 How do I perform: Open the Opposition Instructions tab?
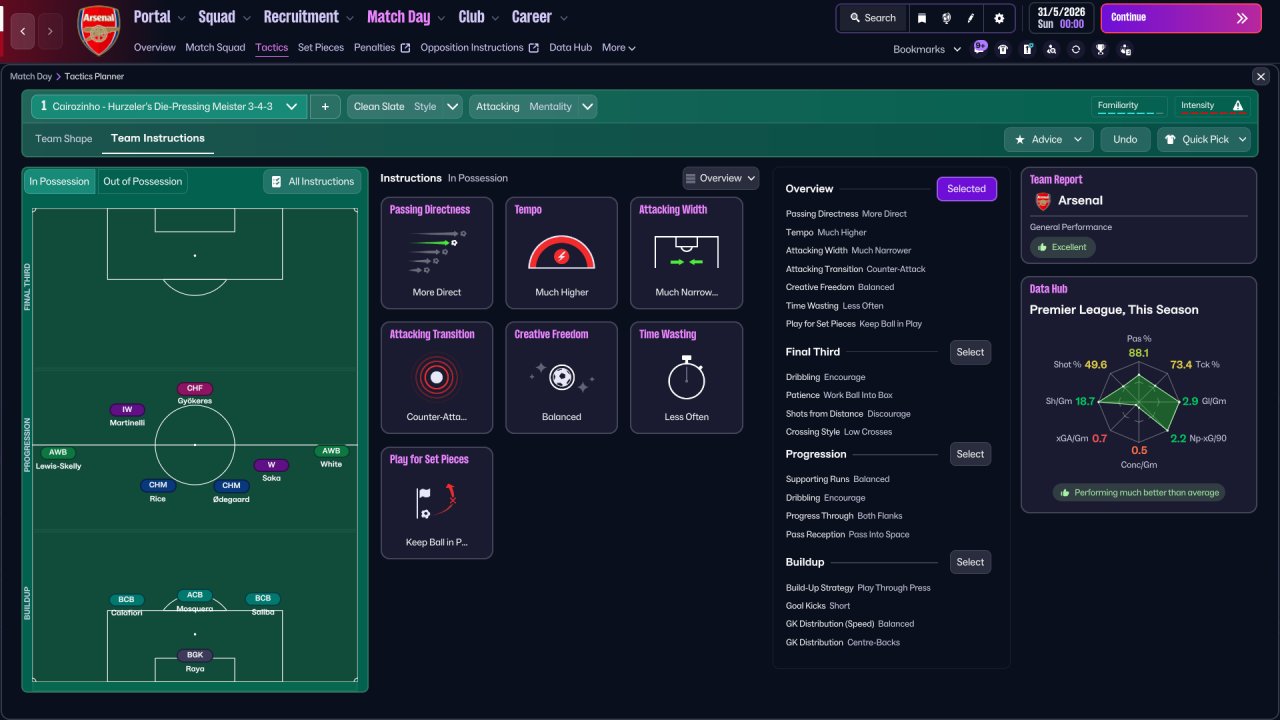click(x=479, y=47)
